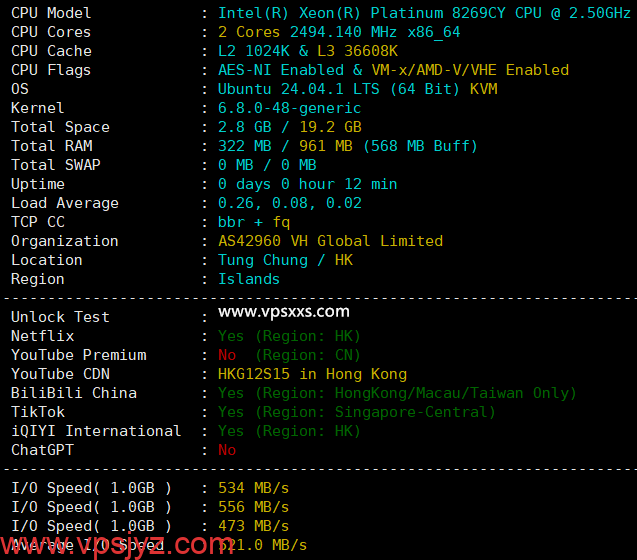637x560 pixels.
Task: Click the OS value 'Ubuntu 24.04.1 LTS (64 Bit) KVM'
Action: point(358,89)
